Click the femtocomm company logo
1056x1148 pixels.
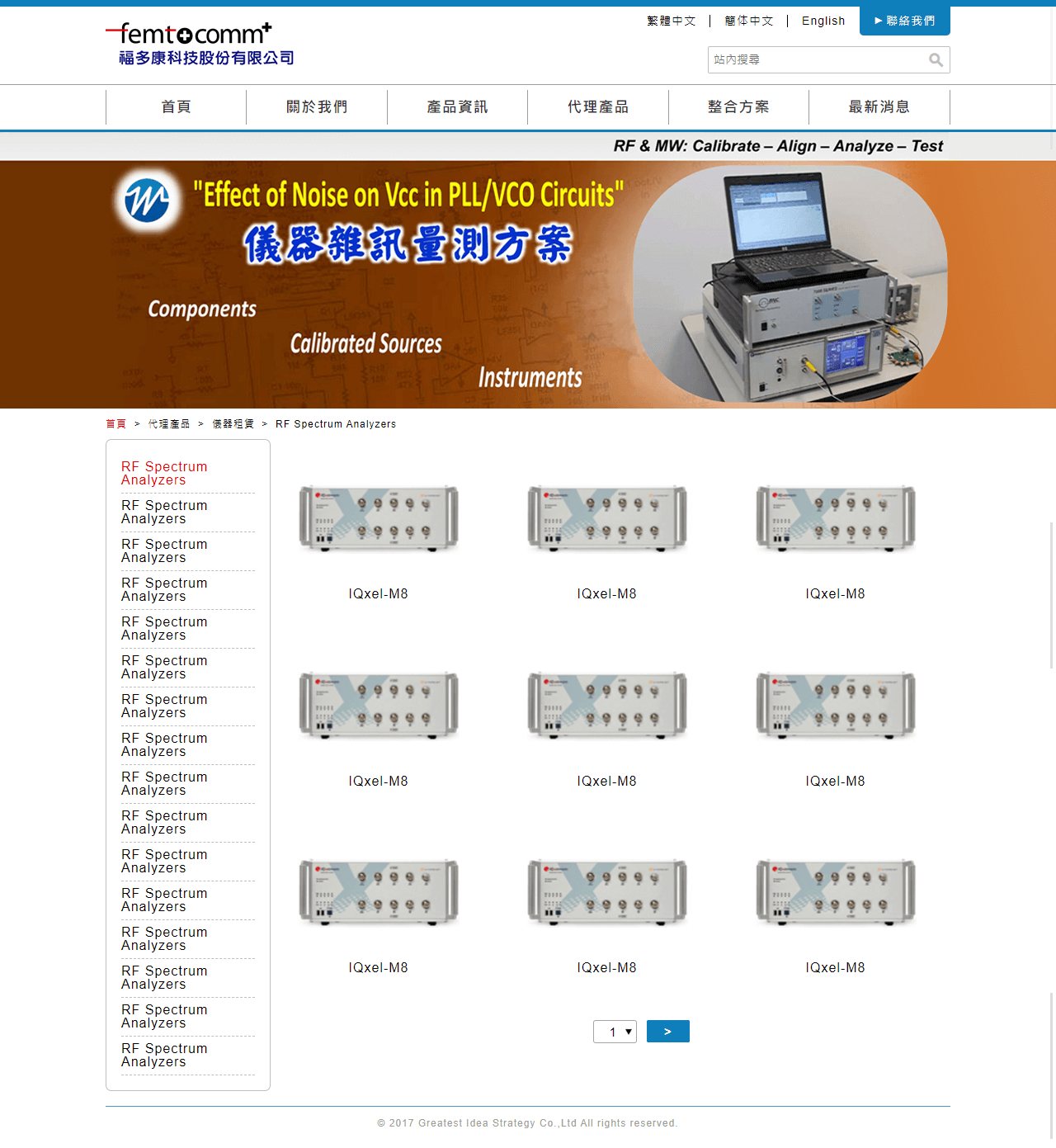click(200, 45)
